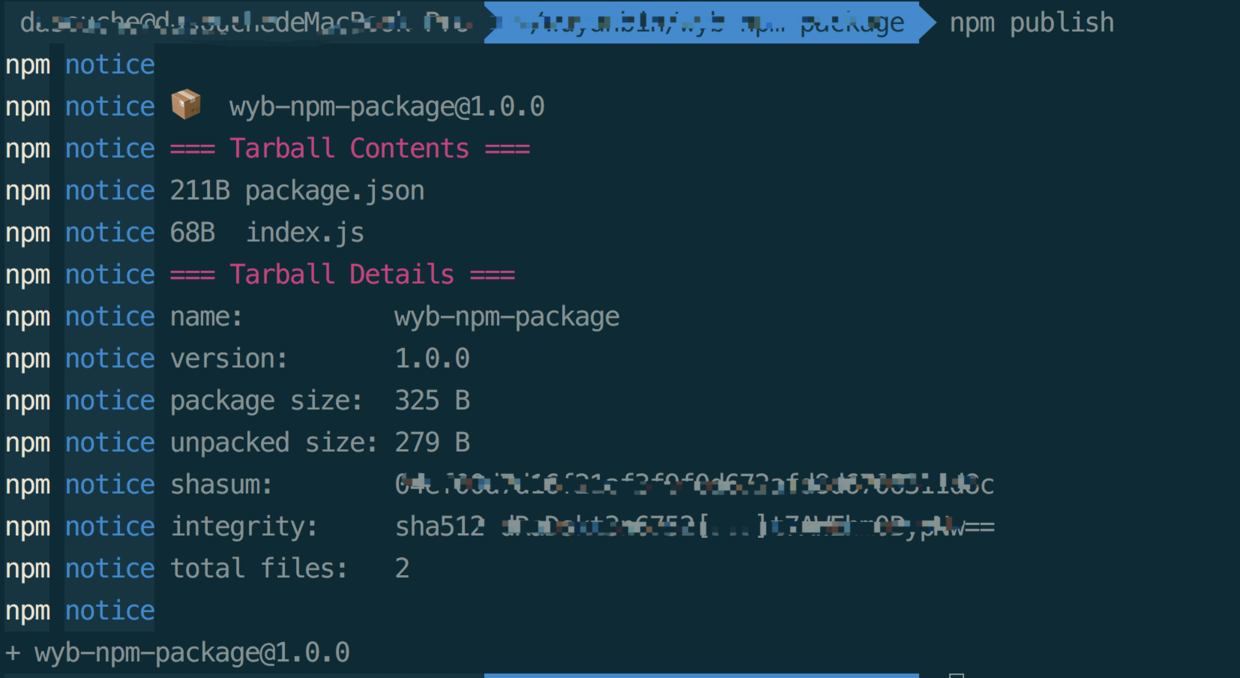The image size is (1240, 678).
Task: Click the final + wyb-npm-package@1.0.0 line
Action: [178, 653]
